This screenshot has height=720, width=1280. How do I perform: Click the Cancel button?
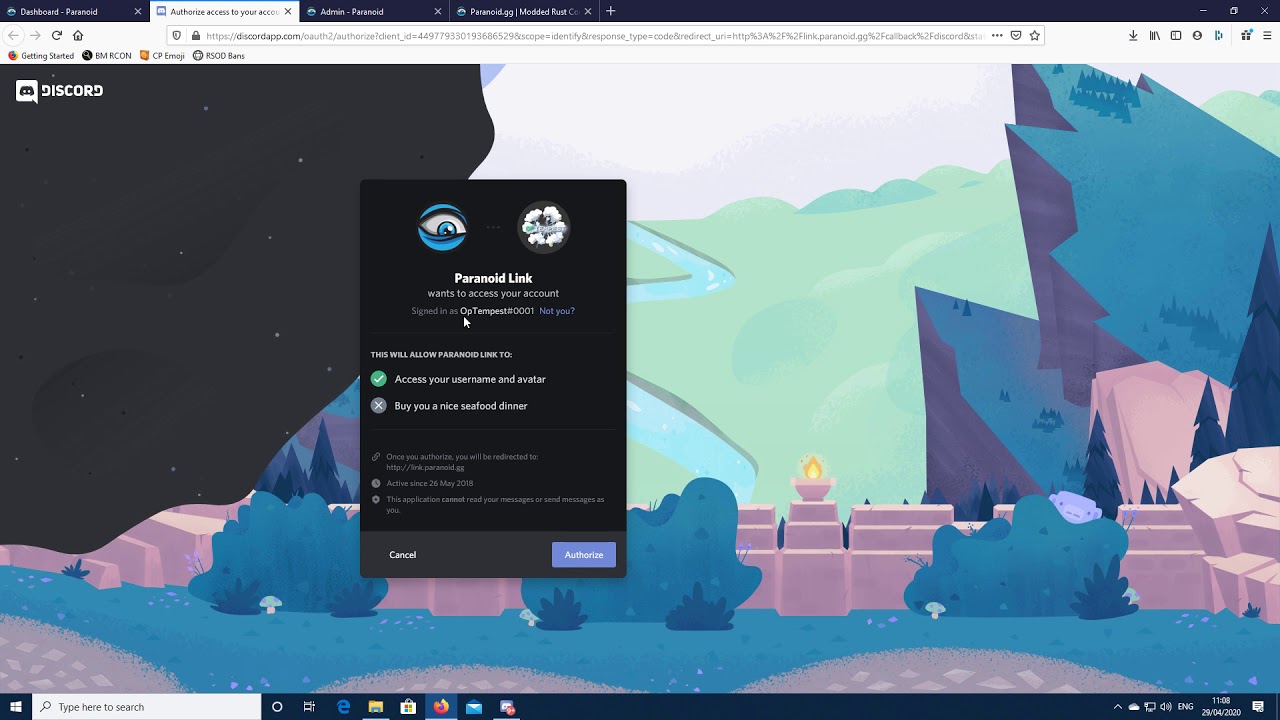pos(403,555)
